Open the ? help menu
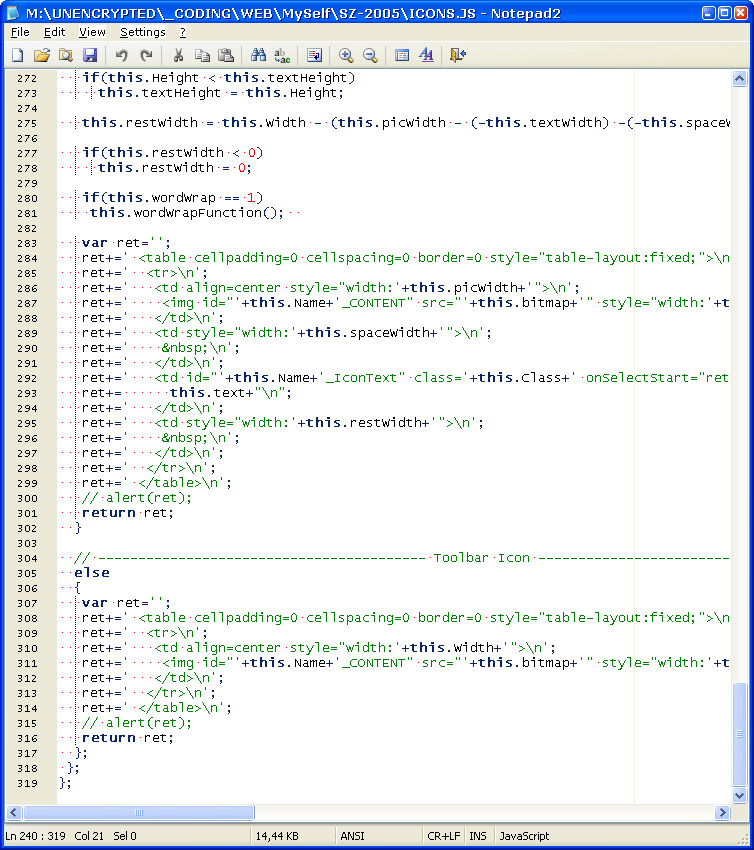Image resolution: width=754 pixels, height=850 pixels. click(183, 32)
